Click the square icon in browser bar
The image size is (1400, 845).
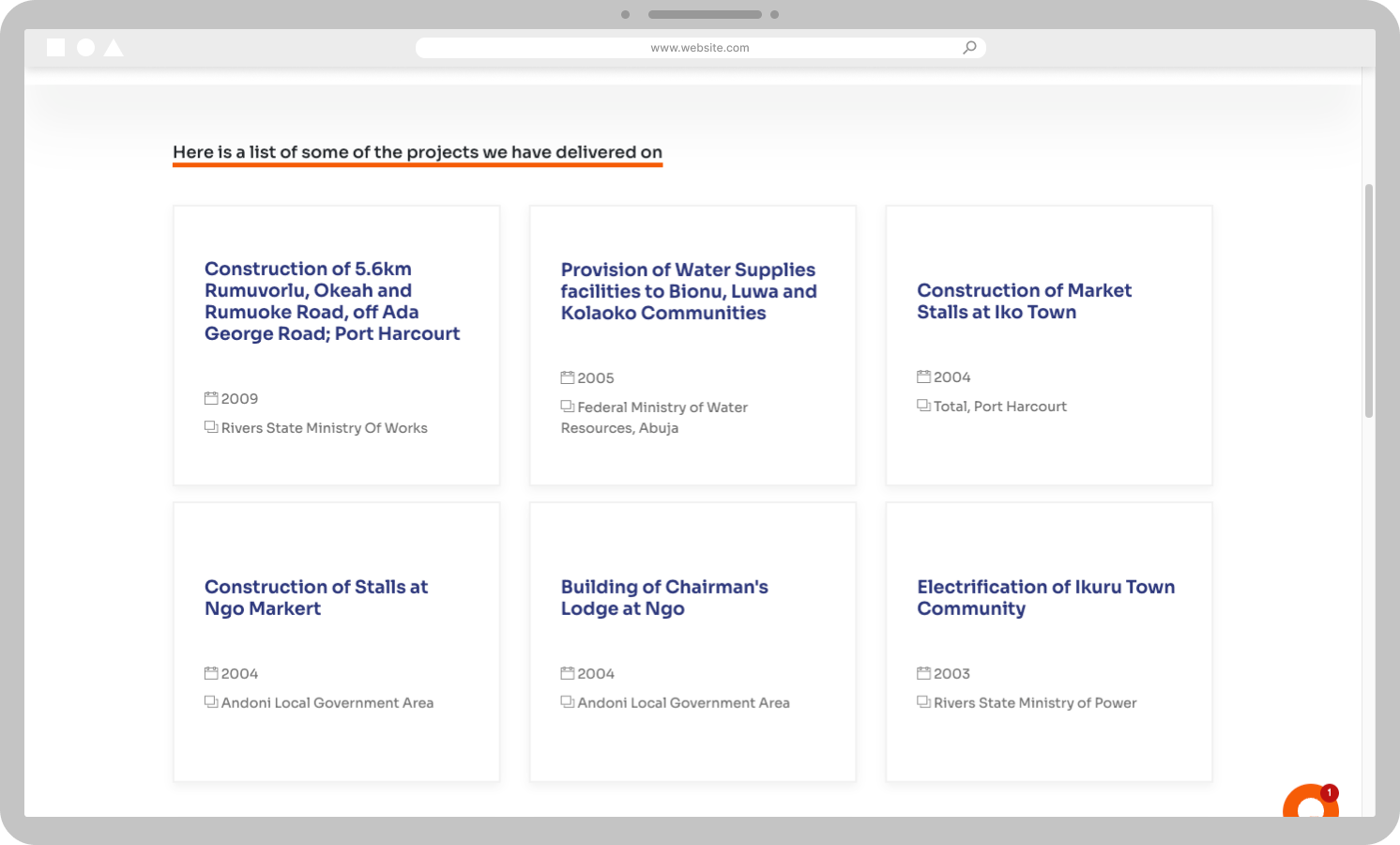coord(56,47)
